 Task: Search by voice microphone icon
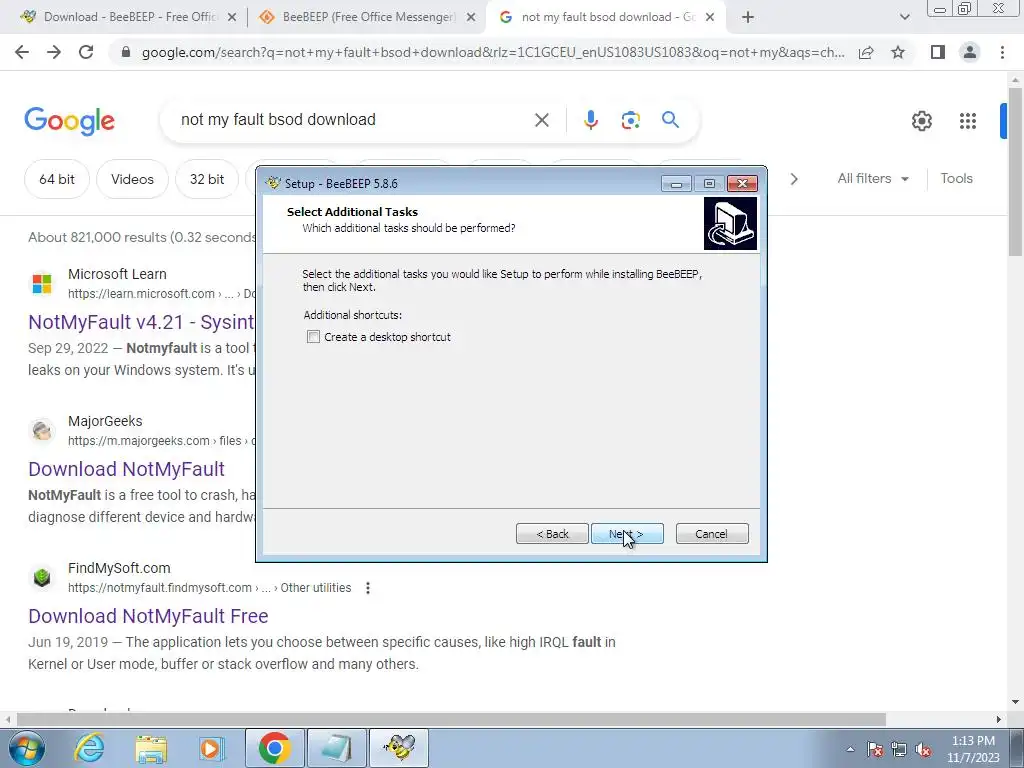click(x=590, y=120)
